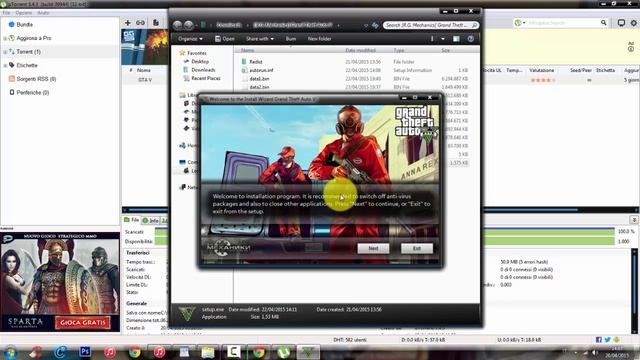Click the uTorrent details panel collapse arrow
Screen dimensions: 640x360
pyautogui.click(x=634, y=220)
